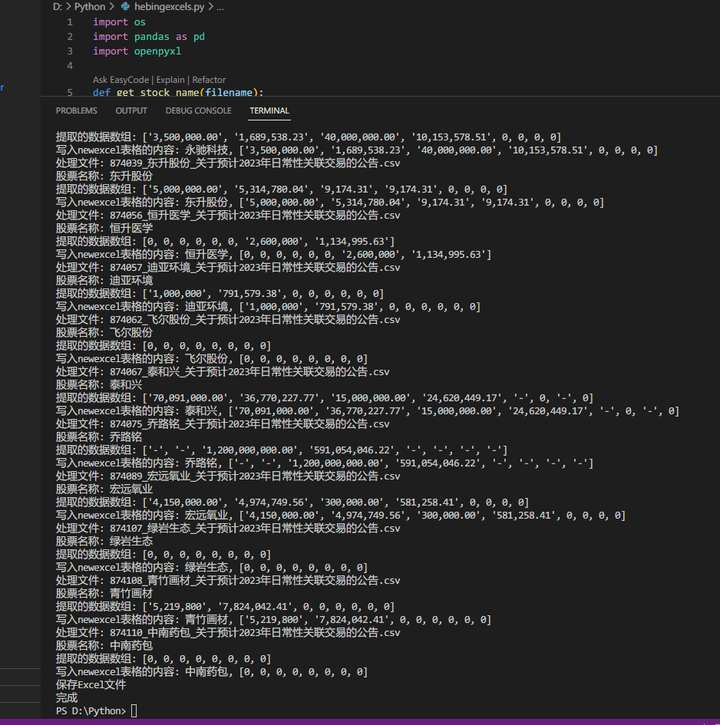Show the DEBUG CONSOLE tab

click(x=198, y=111)
